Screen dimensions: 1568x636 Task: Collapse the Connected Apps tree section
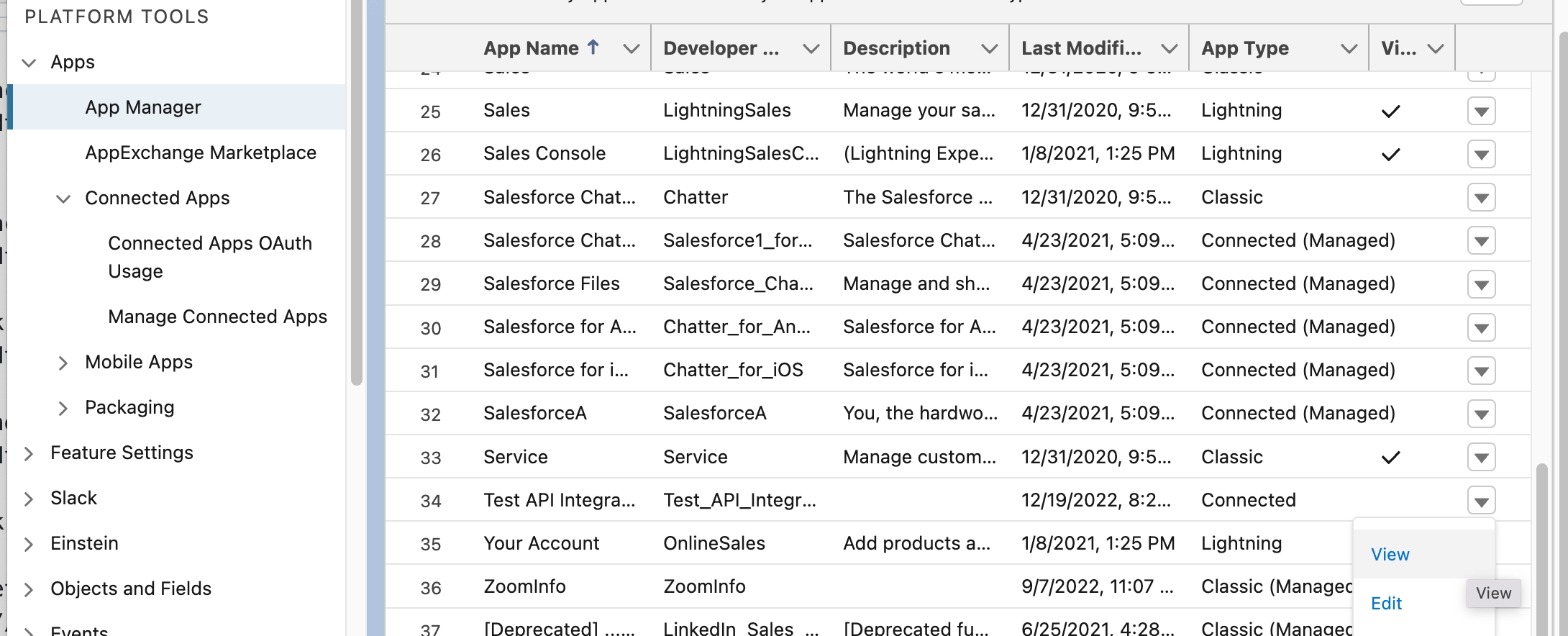(x=63, y=199)
